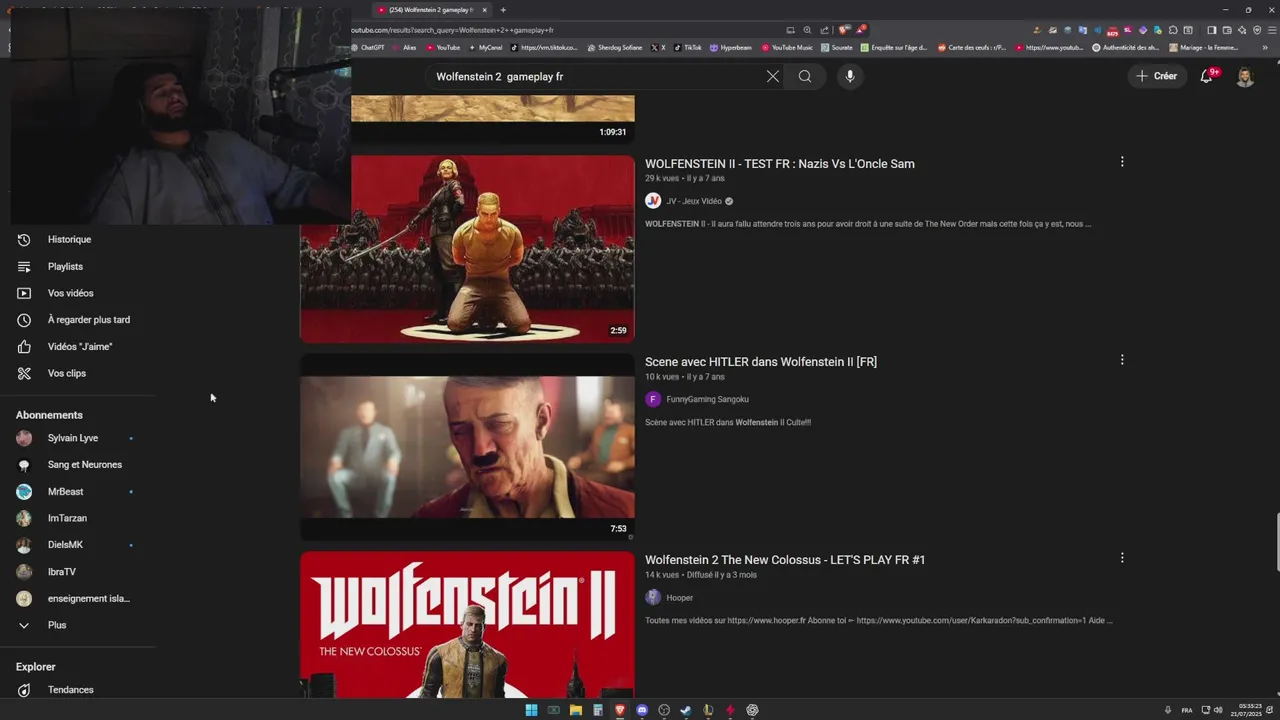The height and width of the screenshot is (720, 1280).
Task: Open Steam from the taskbar
Action: coord(686,710)
